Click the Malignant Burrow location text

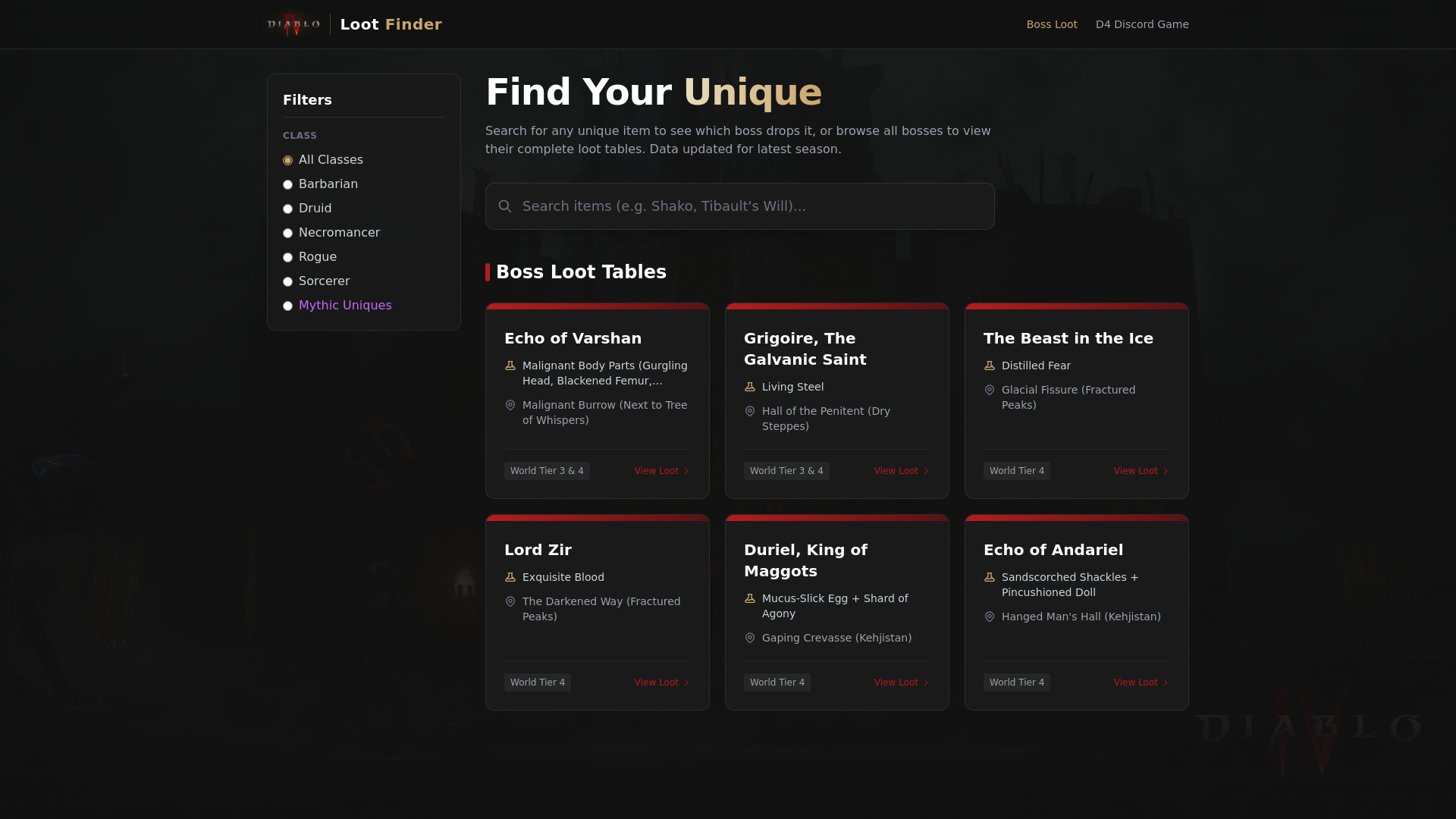click(604, 413)
